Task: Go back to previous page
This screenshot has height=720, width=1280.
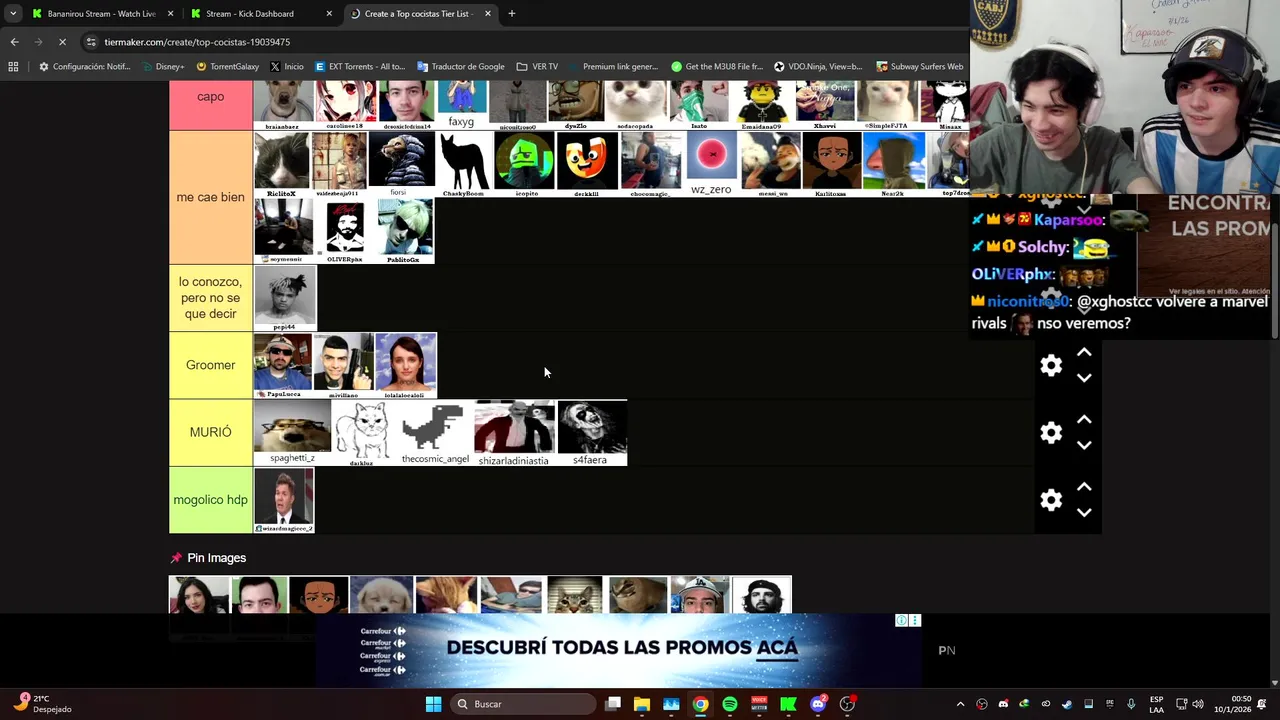Action: (x=14, y=42)
